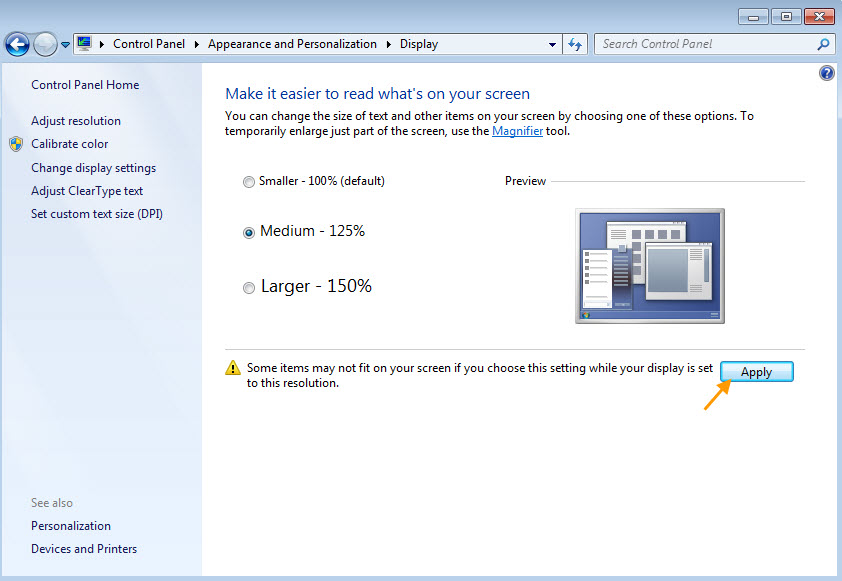The height and width of the screenshot is (581, 842).
Task: Click the search magnifier icon
Action: (823, 44)
